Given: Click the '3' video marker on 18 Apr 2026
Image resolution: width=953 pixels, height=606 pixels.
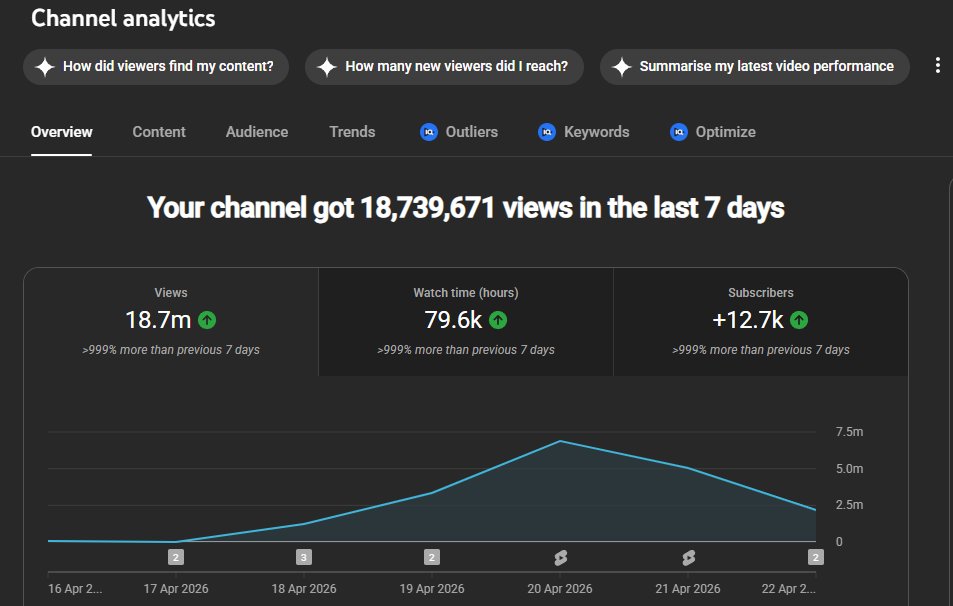Looking at the screenshot, I should (304, 557).
